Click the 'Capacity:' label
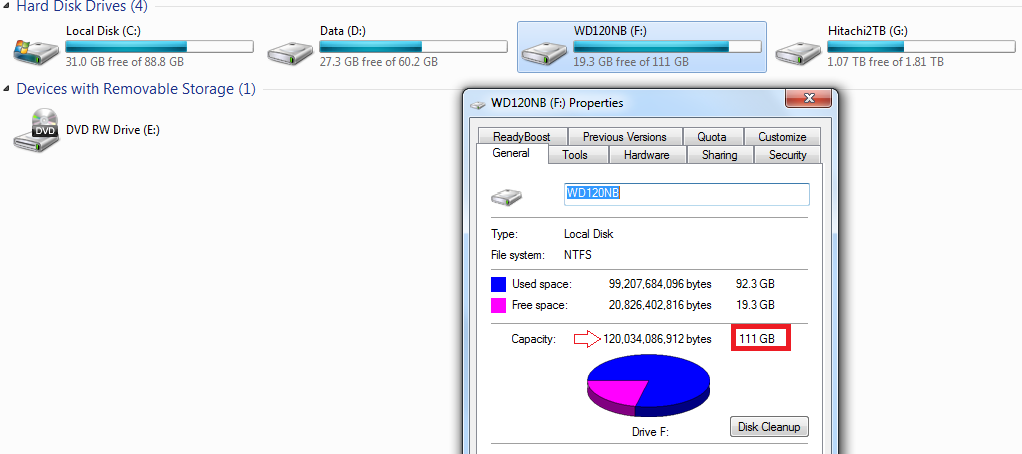 (x=533, y=339)
